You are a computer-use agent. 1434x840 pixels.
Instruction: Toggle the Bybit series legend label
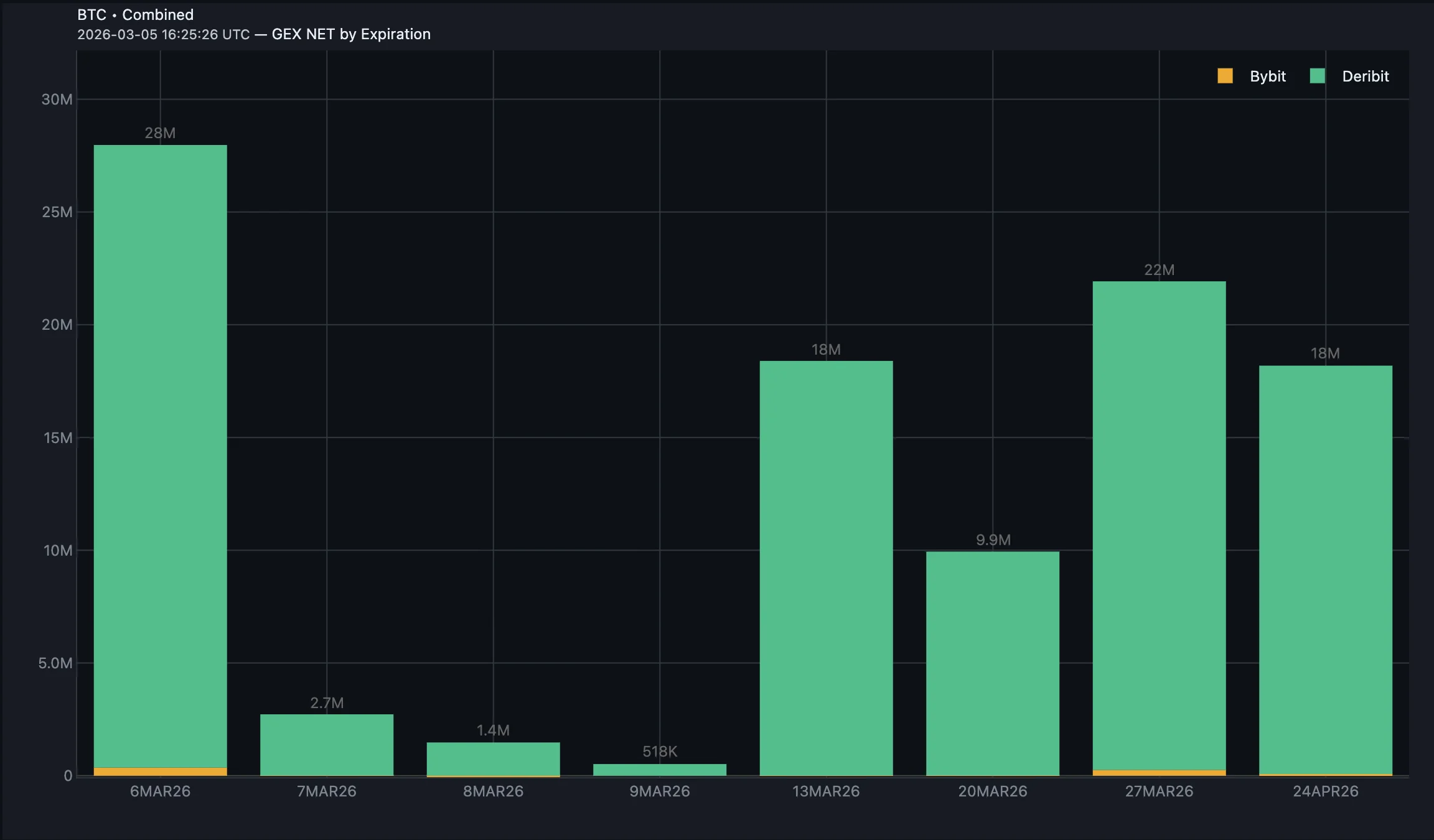pyautogui.click(x=1267, y=77)
